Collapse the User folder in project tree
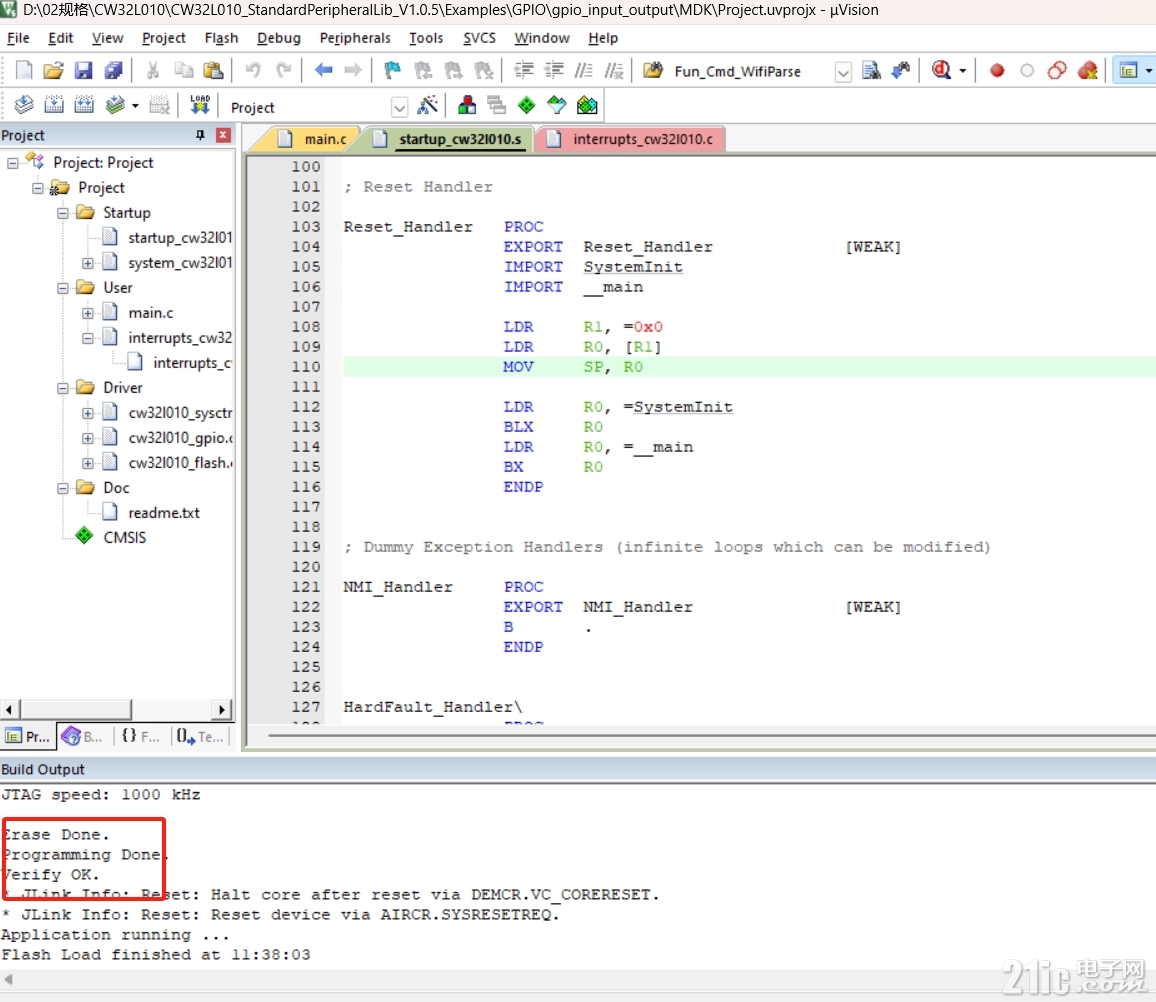Screen dimensions: 1156x1002 (63, 288)
